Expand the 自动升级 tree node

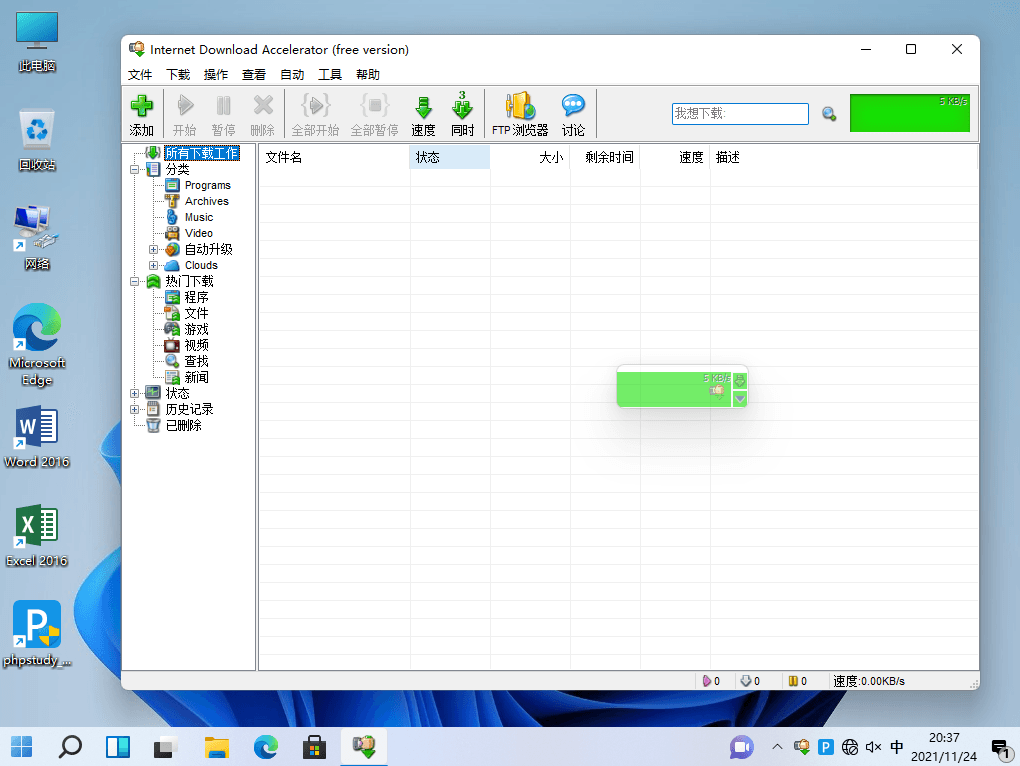click(154, 249)
